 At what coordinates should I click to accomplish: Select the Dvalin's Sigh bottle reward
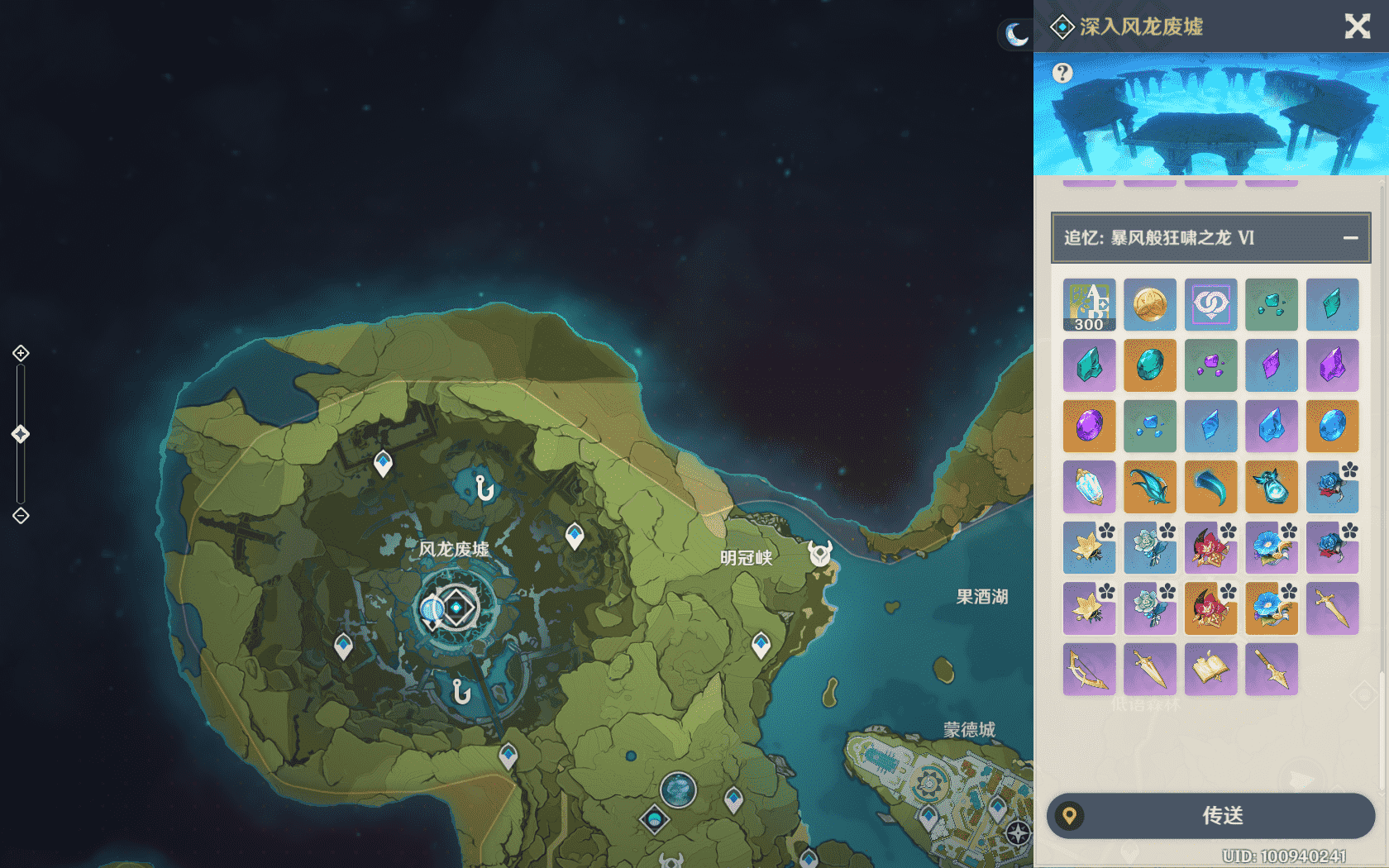coord(1272,487)
